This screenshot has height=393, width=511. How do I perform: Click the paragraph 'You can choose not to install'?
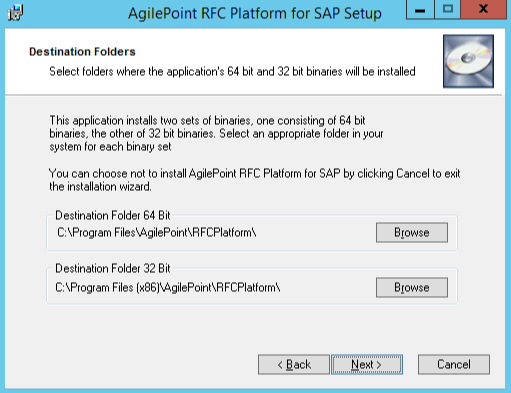255,180
